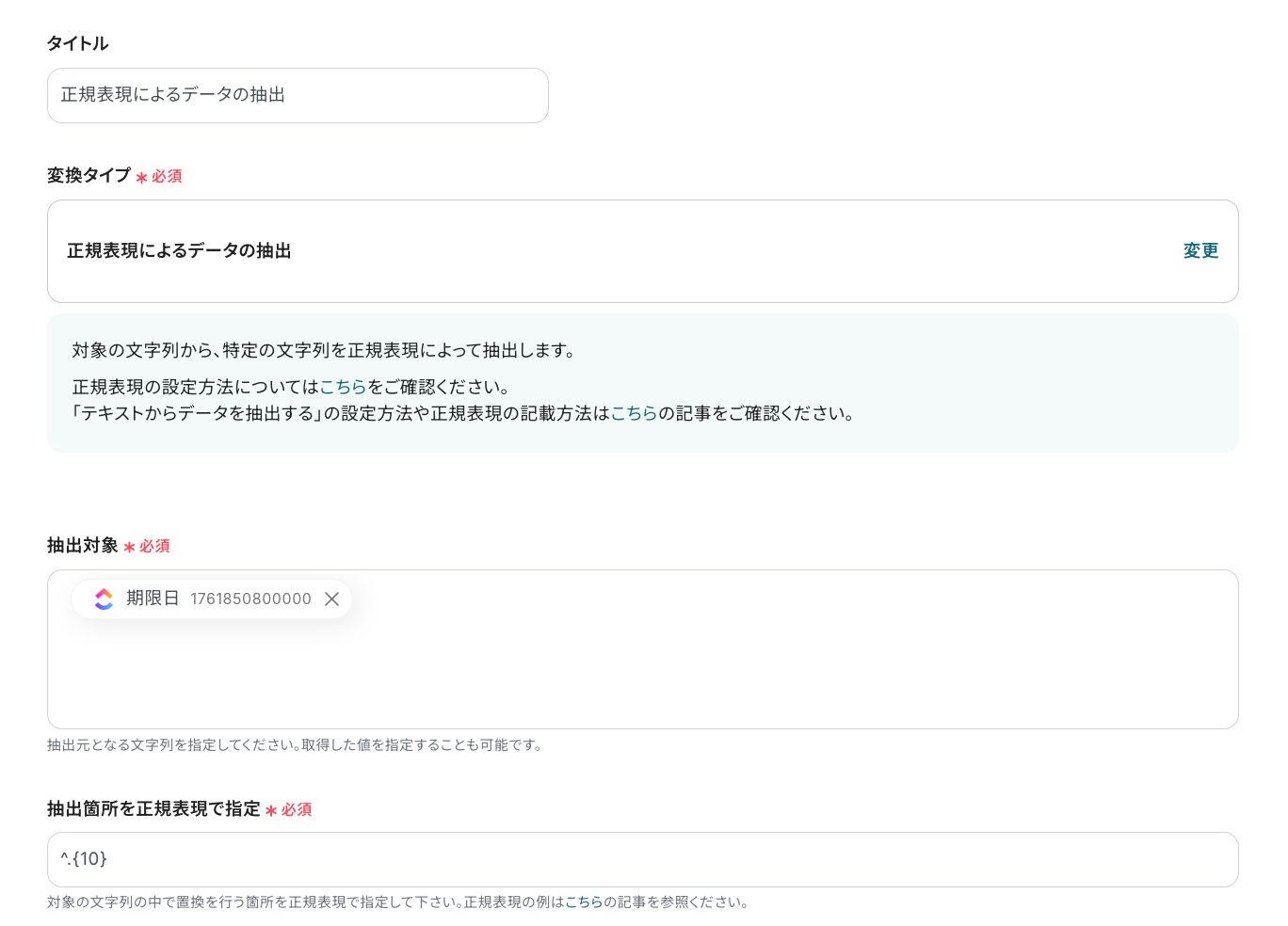
Task: Click the 抽出対象 field label
Action: click(x=83, y=546)
